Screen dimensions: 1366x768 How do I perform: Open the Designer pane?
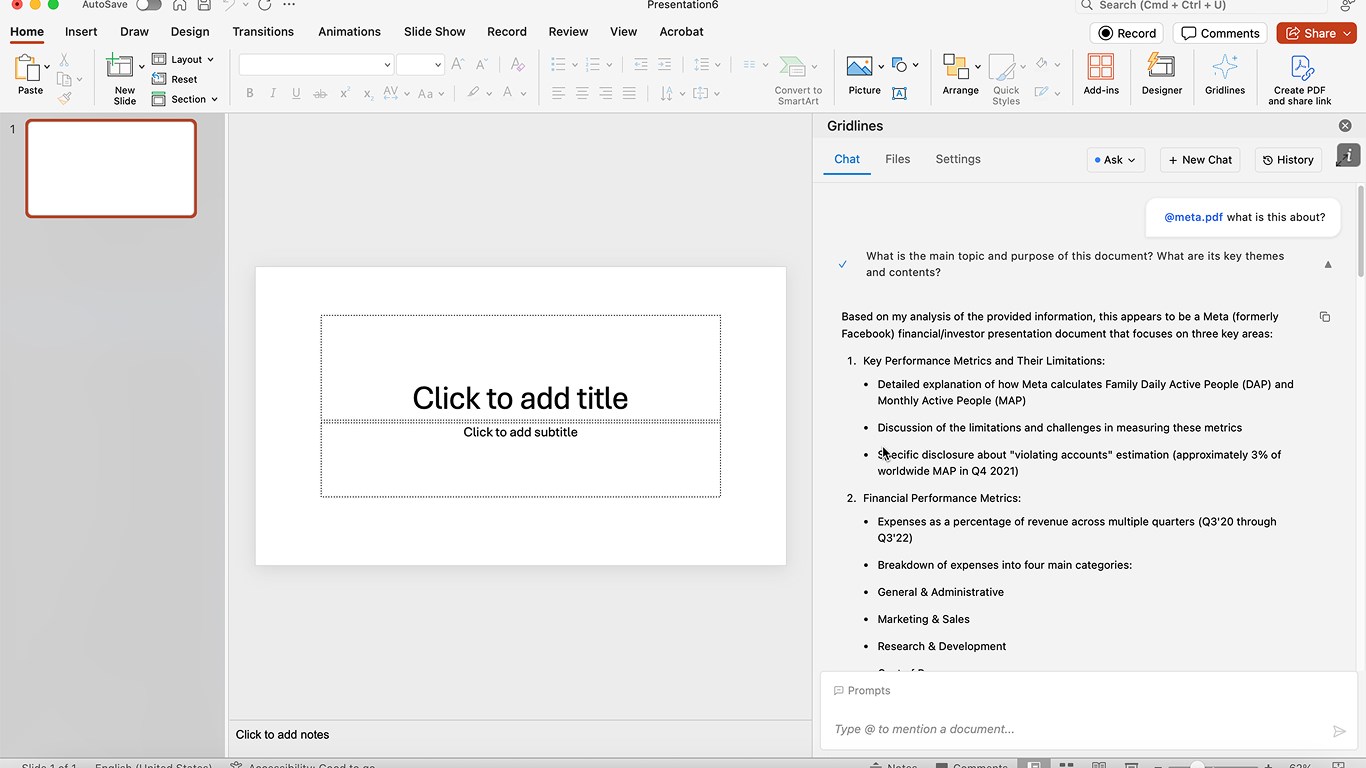pyautogui.click(x=1161, y=75)
